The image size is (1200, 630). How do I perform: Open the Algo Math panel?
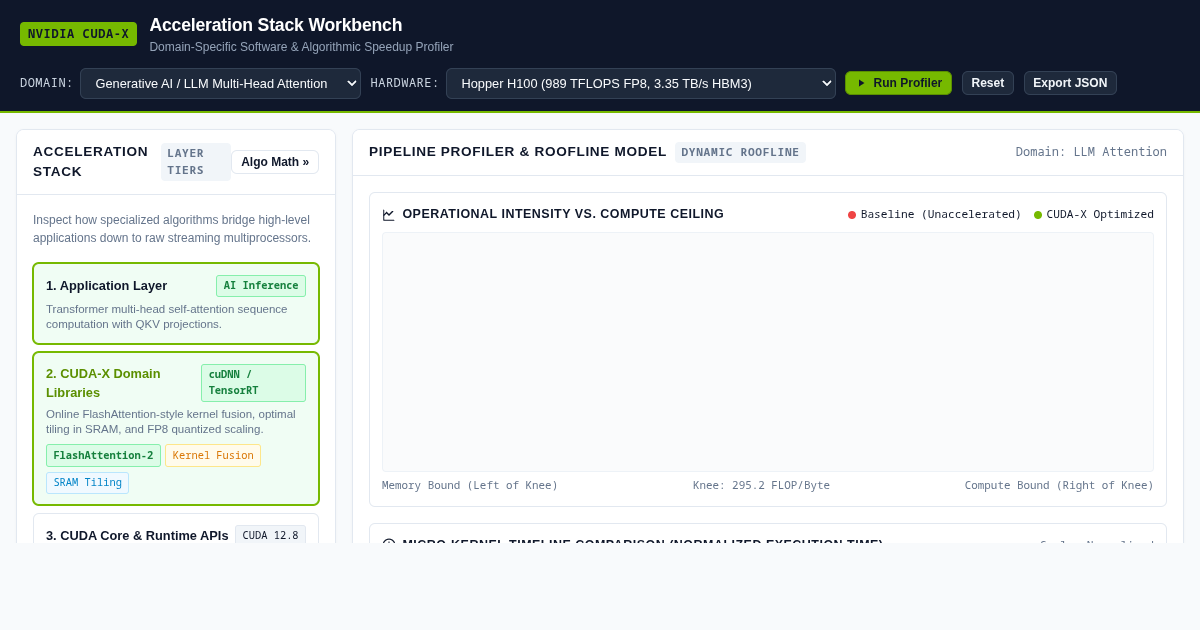[x=275, y=162]
